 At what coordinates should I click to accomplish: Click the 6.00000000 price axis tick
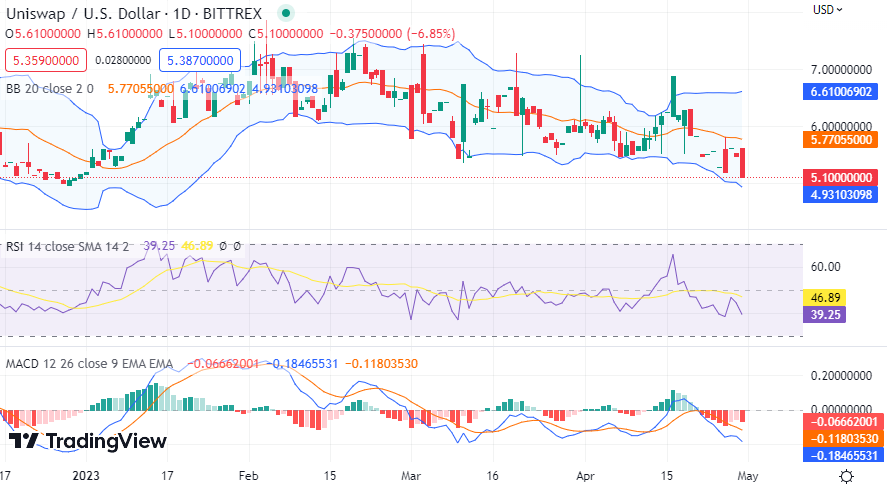click(841, 126)
